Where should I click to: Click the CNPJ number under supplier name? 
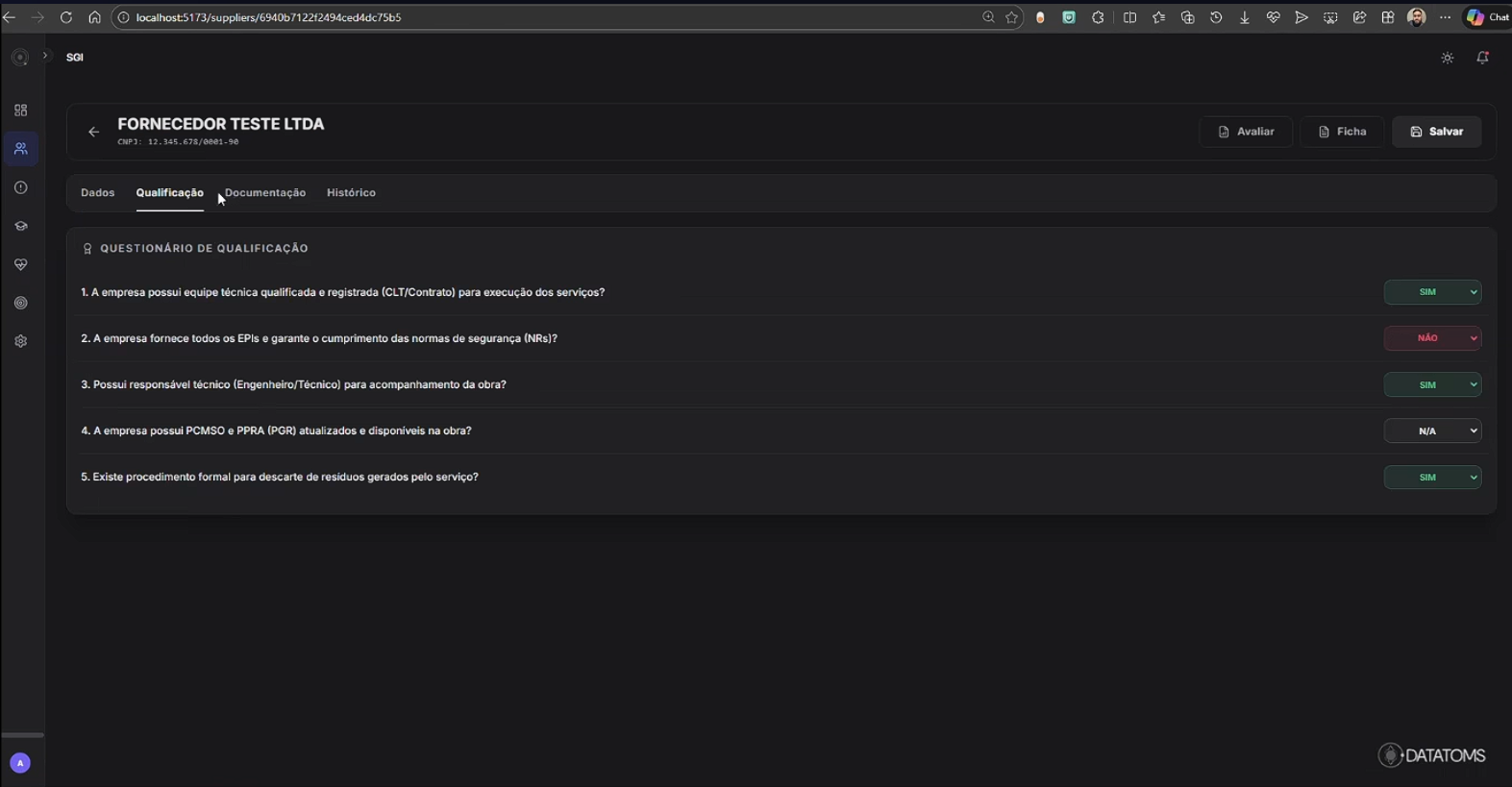tap(178, 142)
